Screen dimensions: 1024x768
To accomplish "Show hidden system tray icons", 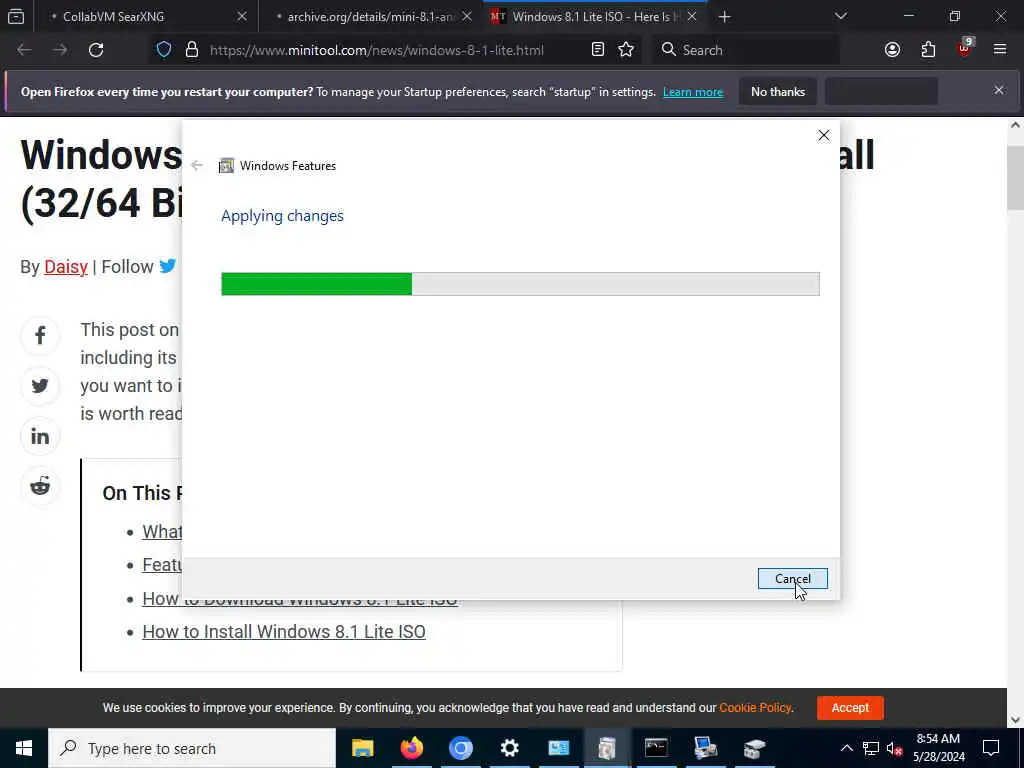I will click(846, 748).
